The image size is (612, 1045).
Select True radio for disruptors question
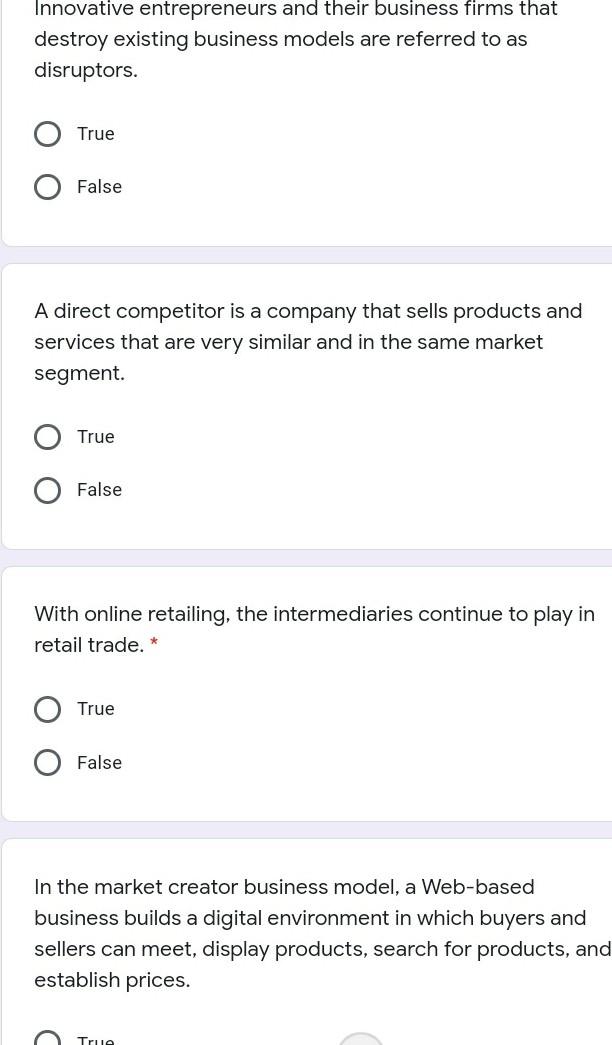tap(47, 134)
